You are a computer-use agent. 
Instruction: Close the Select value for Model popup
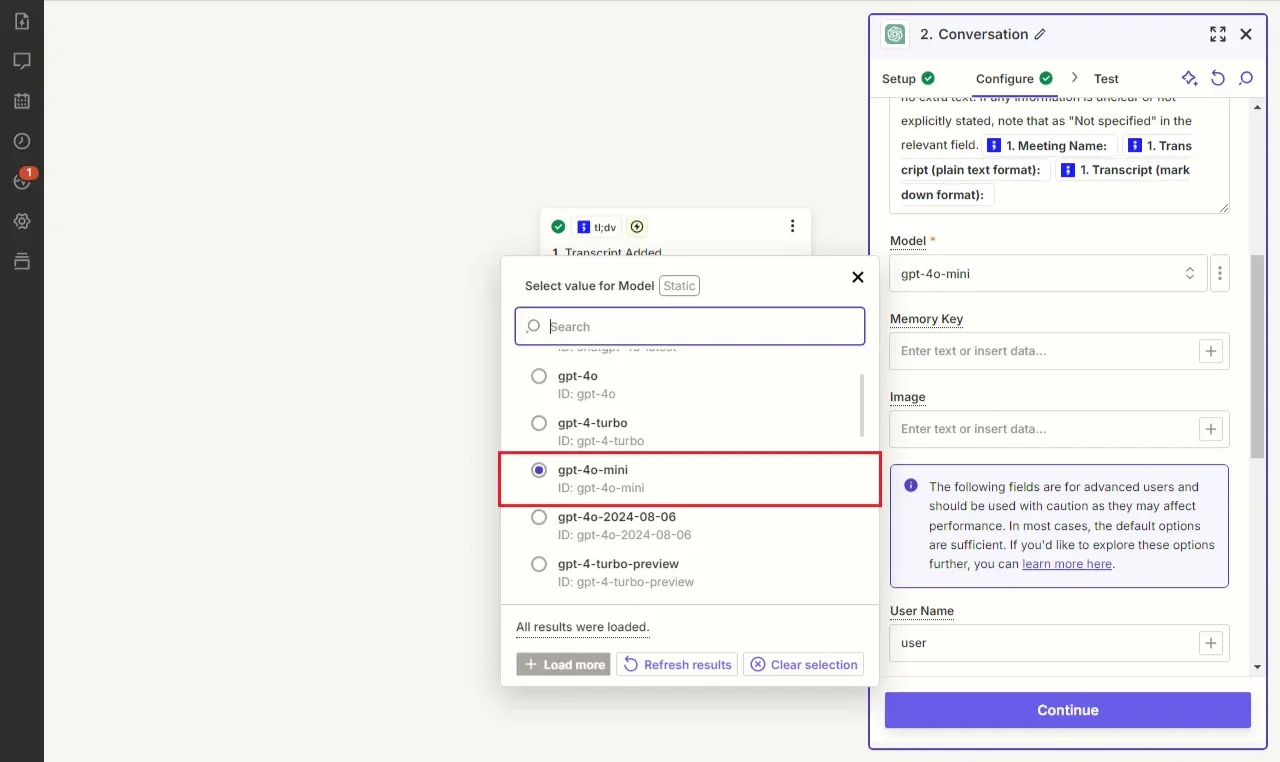coord(857,277)
